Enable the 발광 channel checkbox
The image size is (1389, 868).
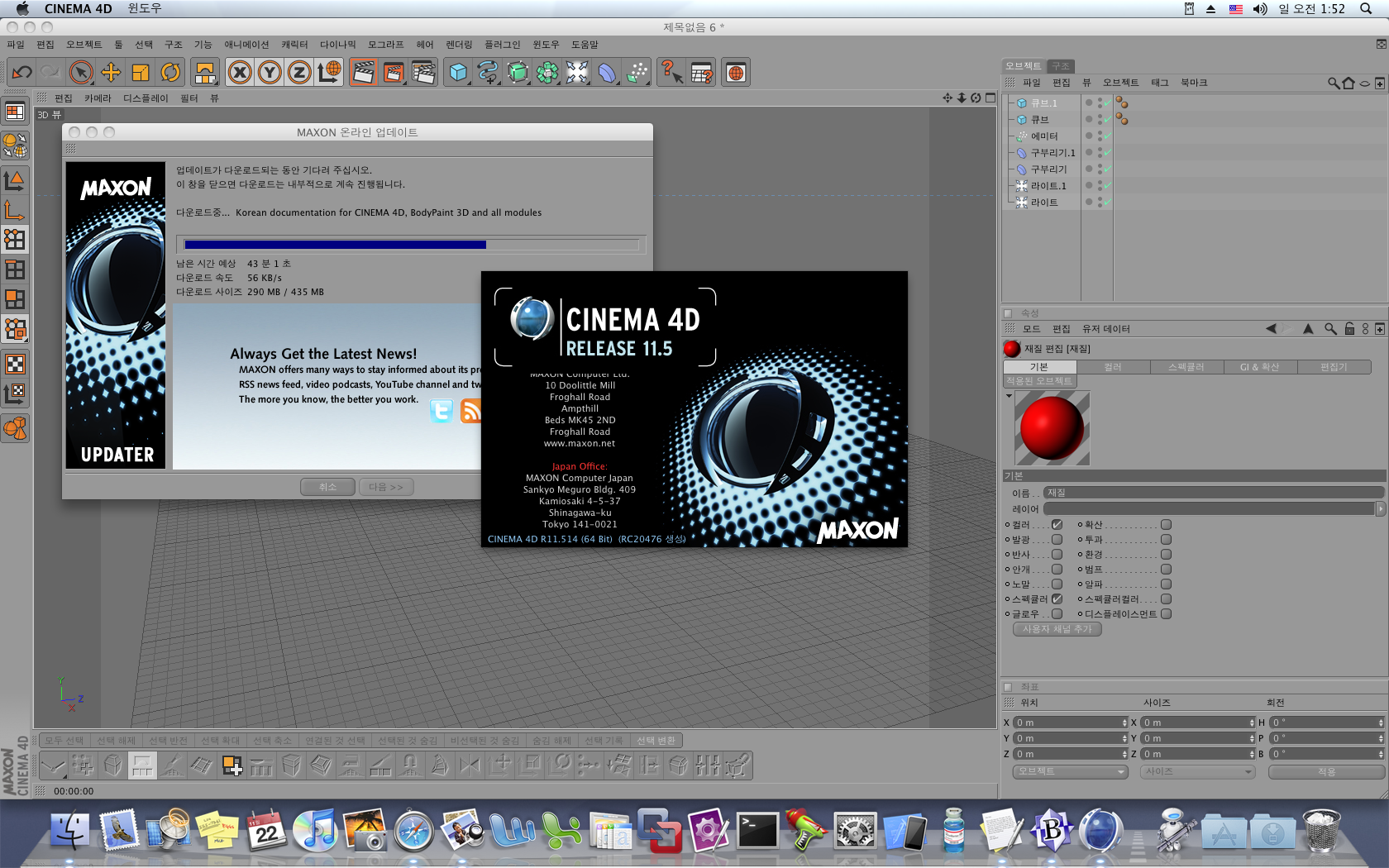(1057, 540)
